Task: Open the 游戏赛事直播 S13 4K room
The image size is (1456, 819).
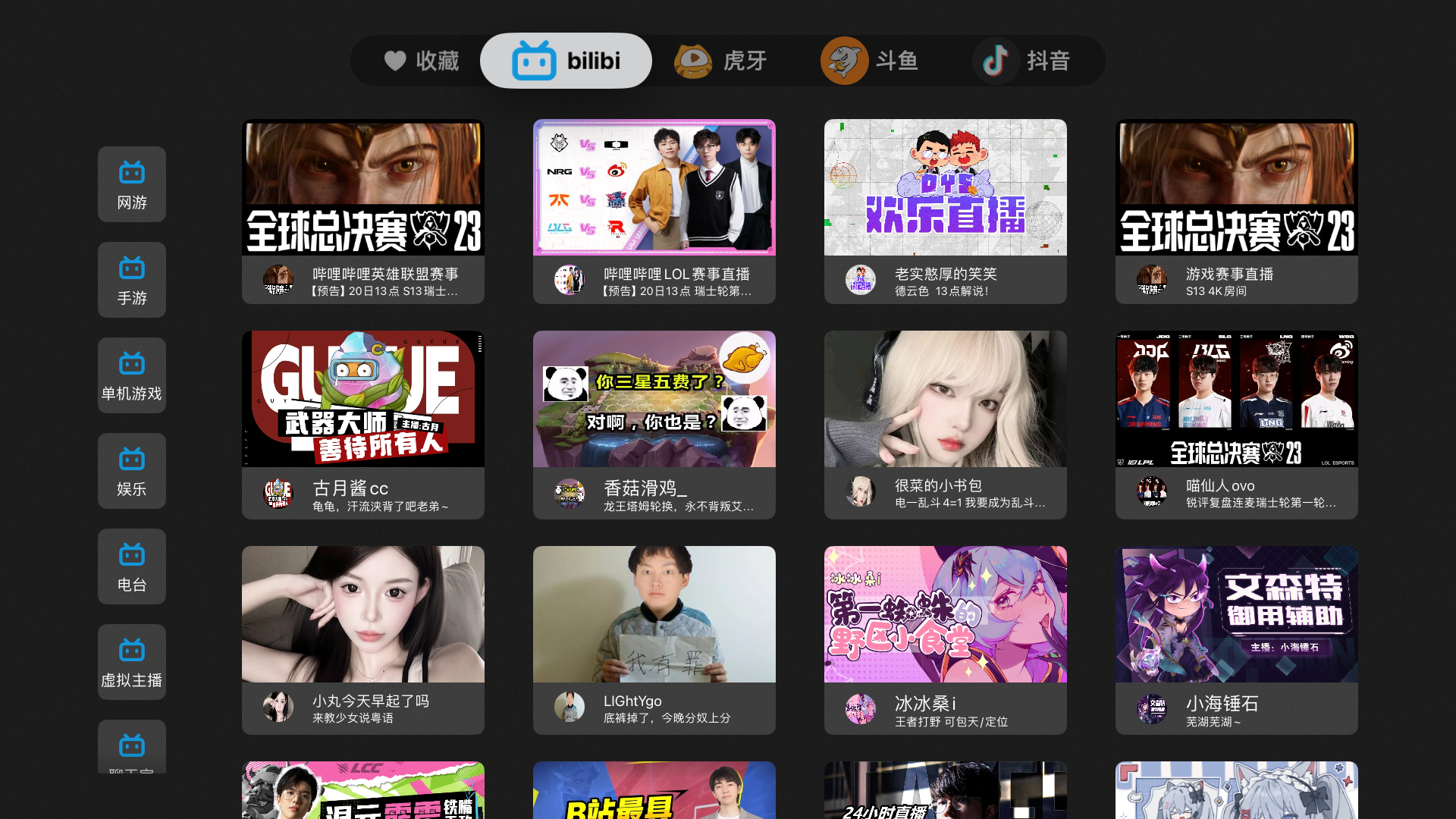Action: pos(1237,212)
